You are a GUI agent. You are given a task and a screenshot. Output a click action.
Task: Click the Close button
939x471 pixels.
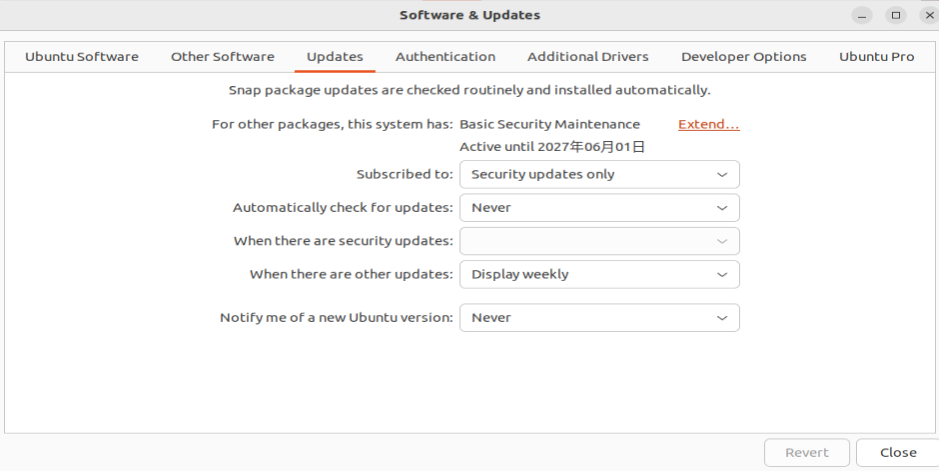898,452
